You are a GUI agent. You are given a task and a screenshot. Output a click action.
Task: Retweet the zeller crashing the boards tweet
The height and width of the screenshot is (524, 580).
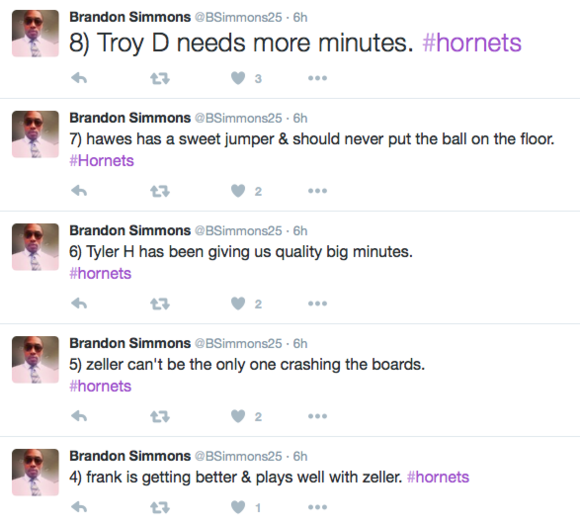[x=160, y=417]
